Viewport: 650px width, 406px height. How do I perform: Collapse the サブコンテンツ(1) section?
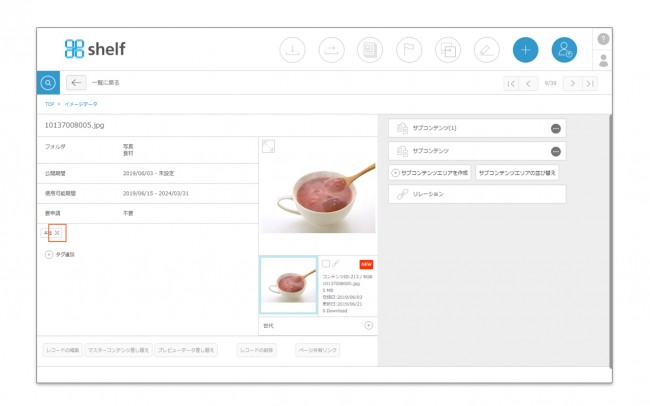click(555, 129)
